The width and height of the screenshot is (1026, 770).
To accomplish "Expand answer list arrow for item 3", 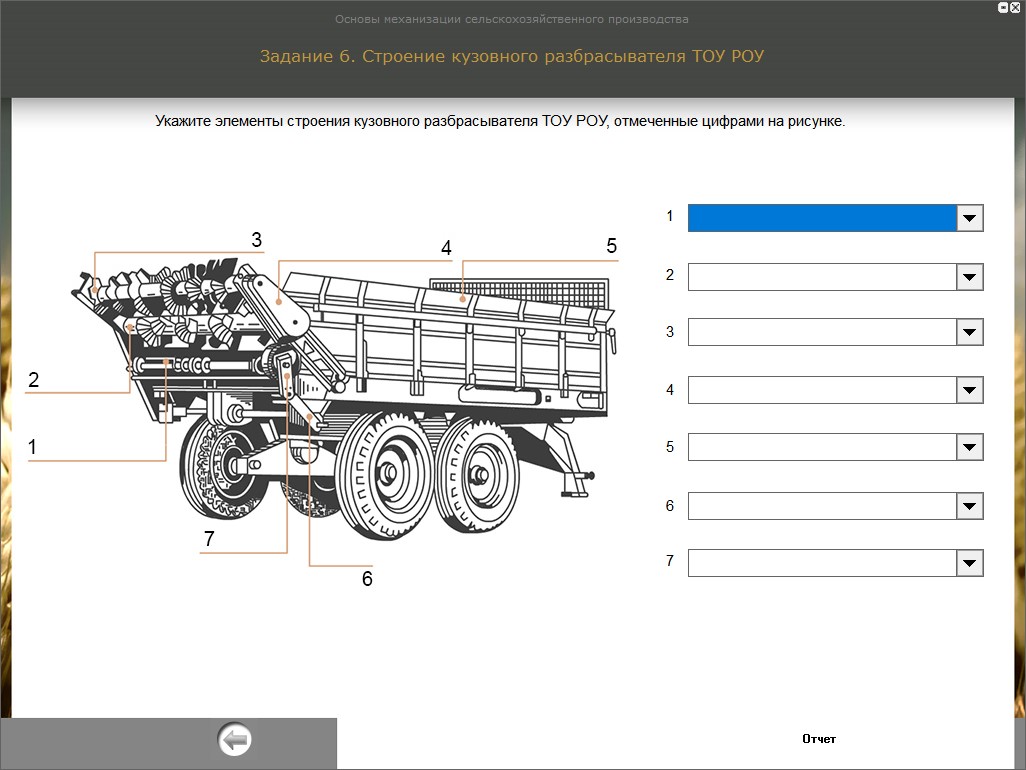I will point(970,333).
